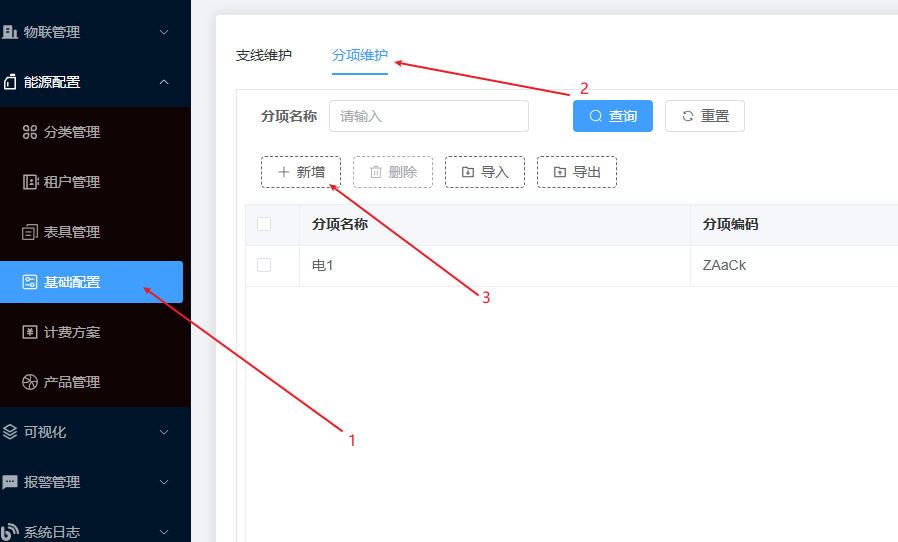898x542 pixels.
Task: Click the 物联管理 building icon
Action: click(x=10, y=32)
